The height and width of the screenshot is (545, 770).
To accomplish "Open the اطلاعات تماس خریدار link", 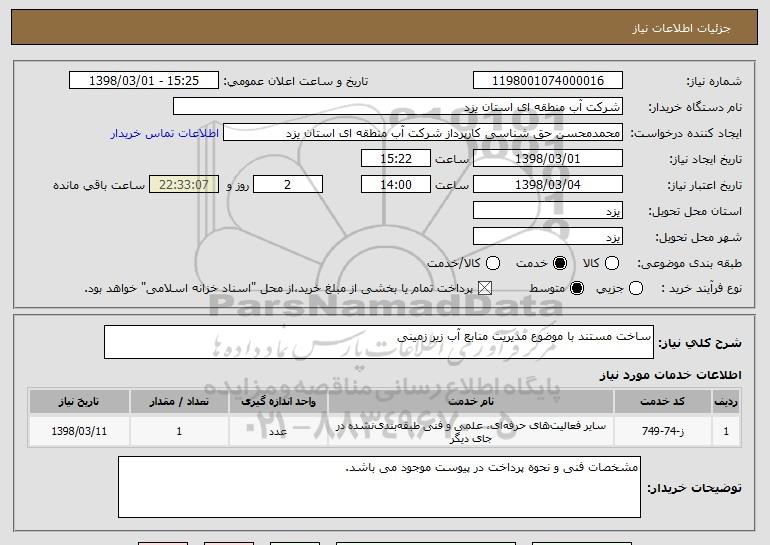I will (165, 134).
